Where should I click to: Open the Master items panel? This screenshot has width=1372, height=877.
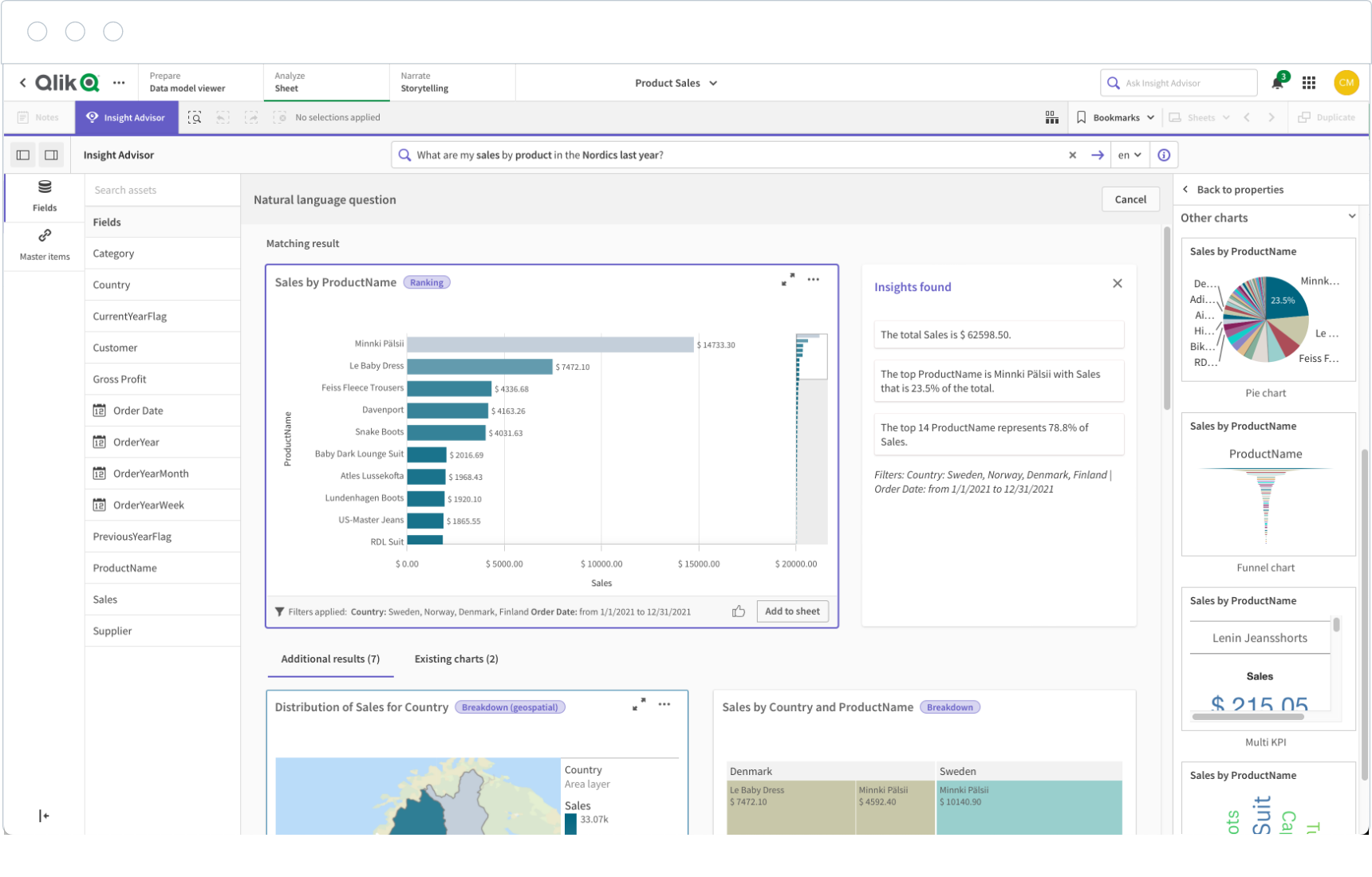tap(45, 244)
